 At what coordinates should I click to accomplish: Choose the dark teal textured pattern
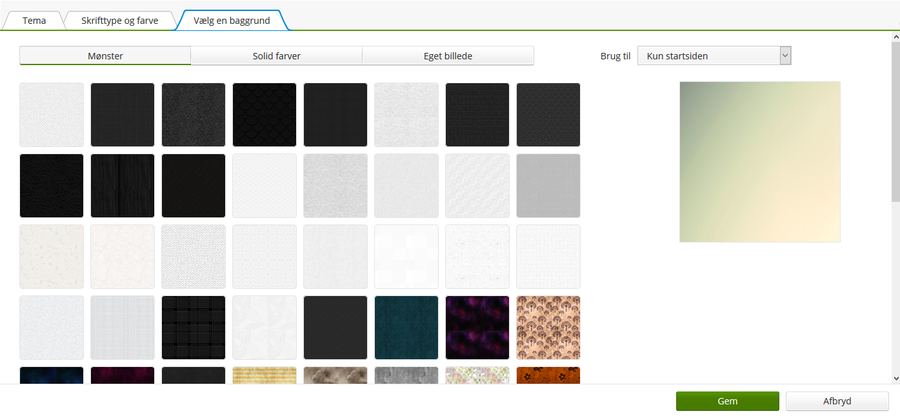(406, 328)
